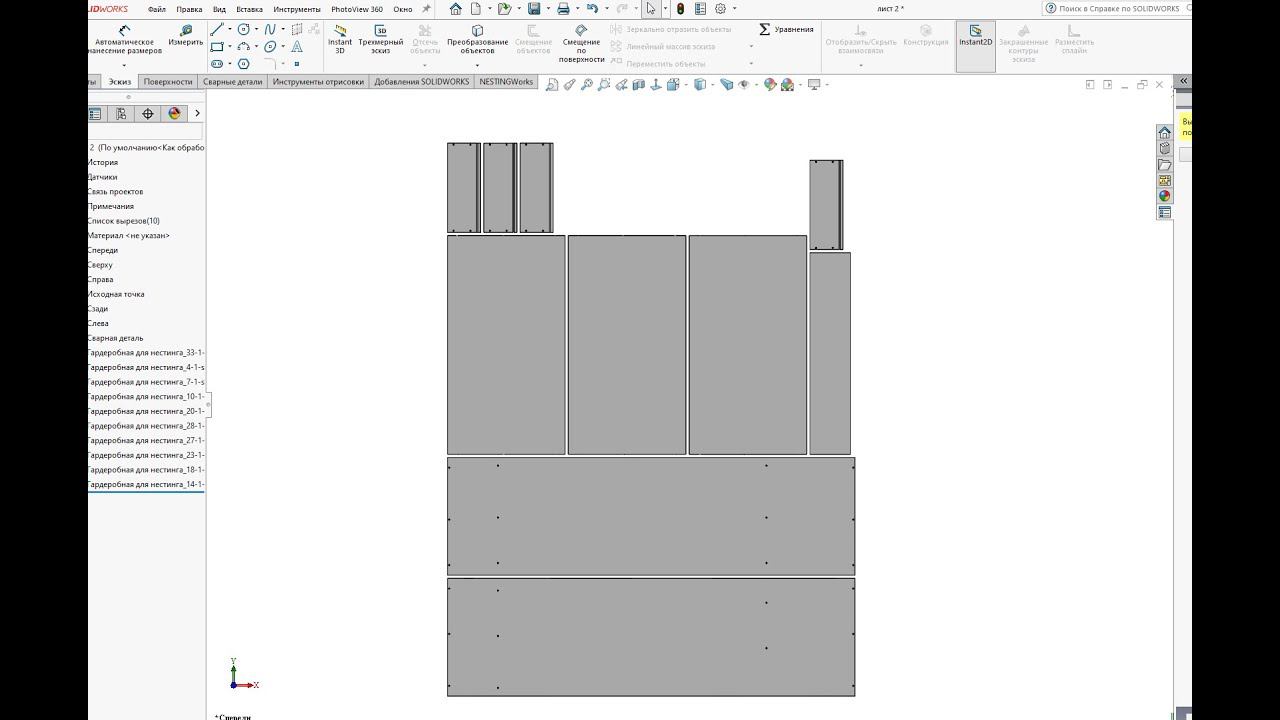Image resolution: width=1280 pixels, height=720 pixels.
Task: Click the SOLIDWORKS help search field
Action: (x=1118, y=9)
